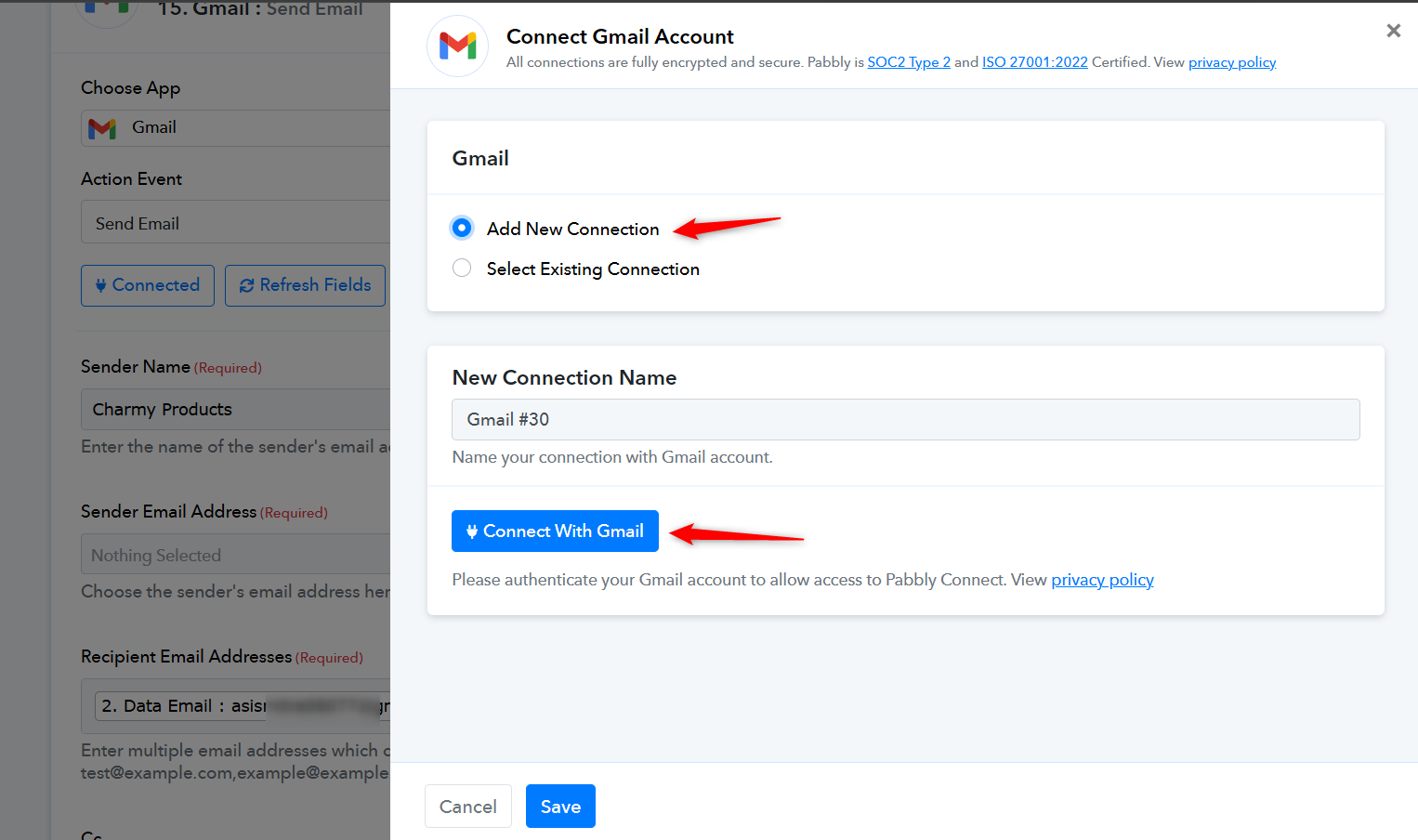Open privacy policy link in dialog header
Image resolution: width=1418 pixels, height=840 pixels.
1231,62
